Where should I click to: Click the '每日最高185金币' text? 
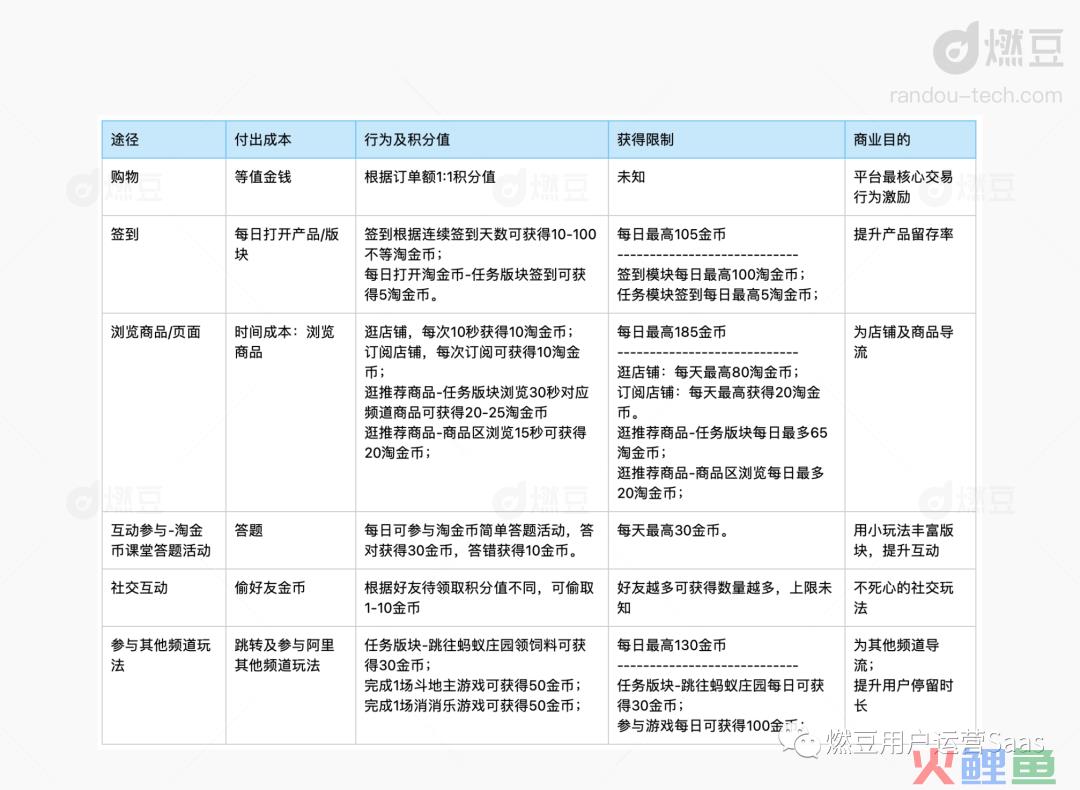pos(672,332)
